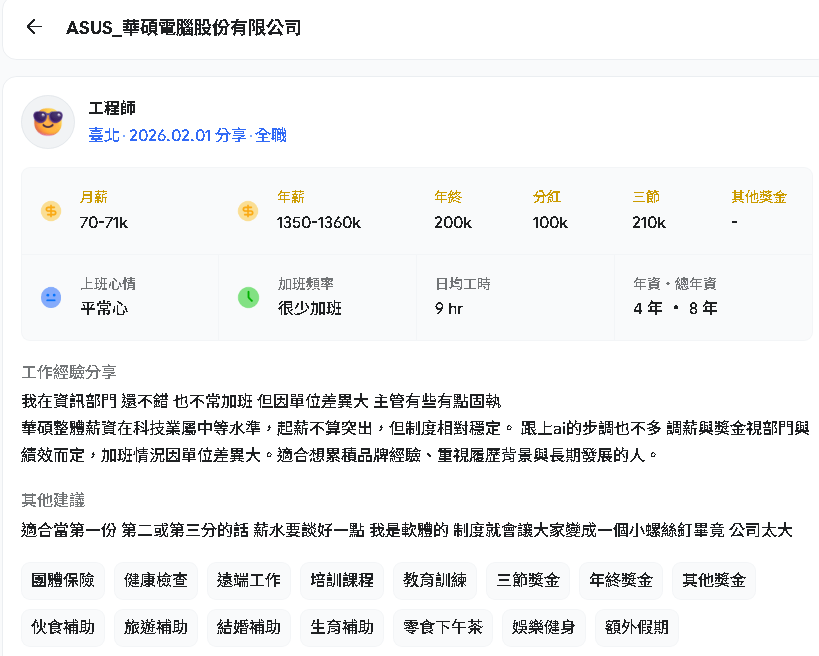This screenshot has width=819, height=656.
Task: Click the 其他獎金 tag chip
Action: 714,580
